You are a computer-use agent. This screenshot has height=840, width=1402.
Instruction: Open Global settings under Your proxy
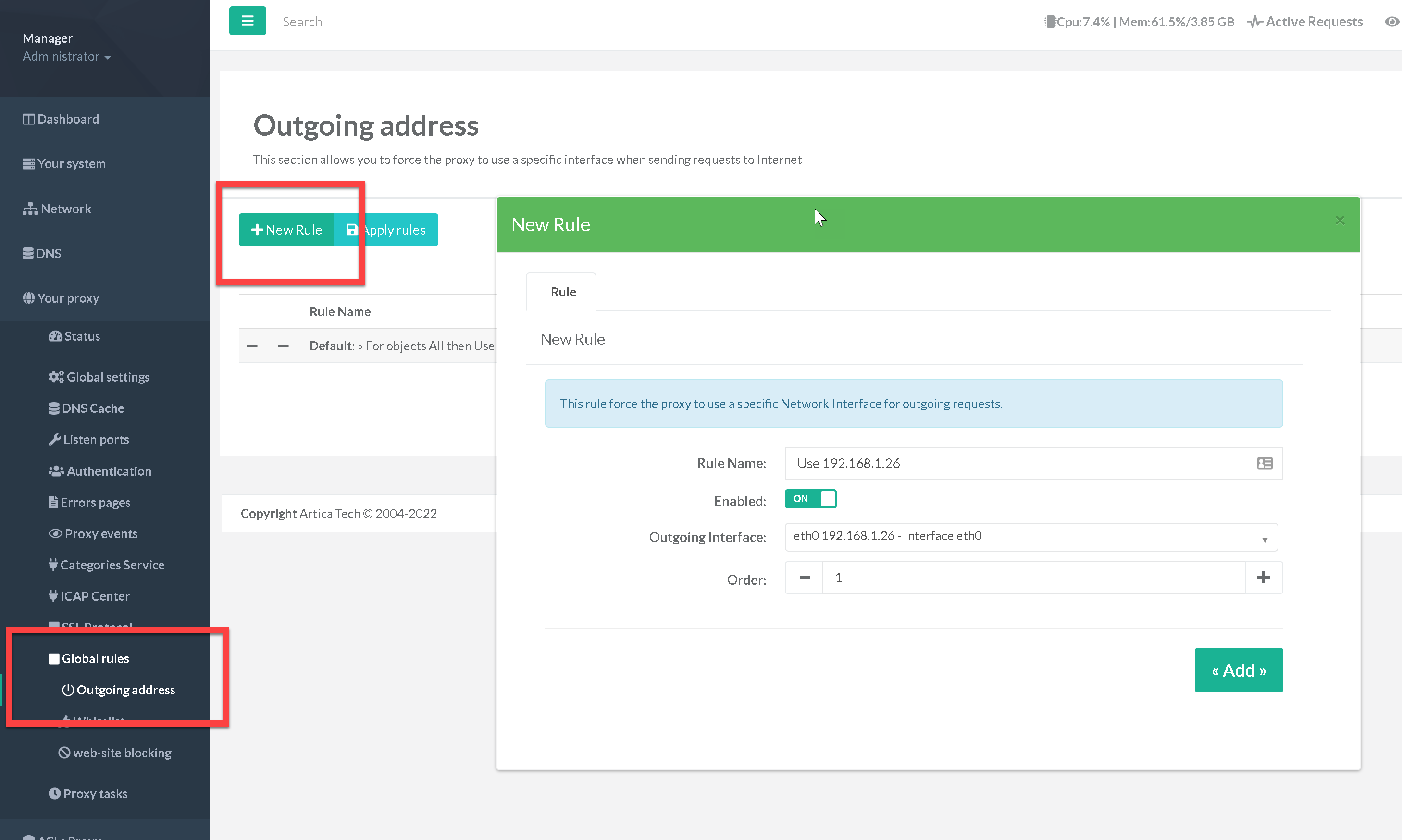pyautogui.click(x=108, y=377)
